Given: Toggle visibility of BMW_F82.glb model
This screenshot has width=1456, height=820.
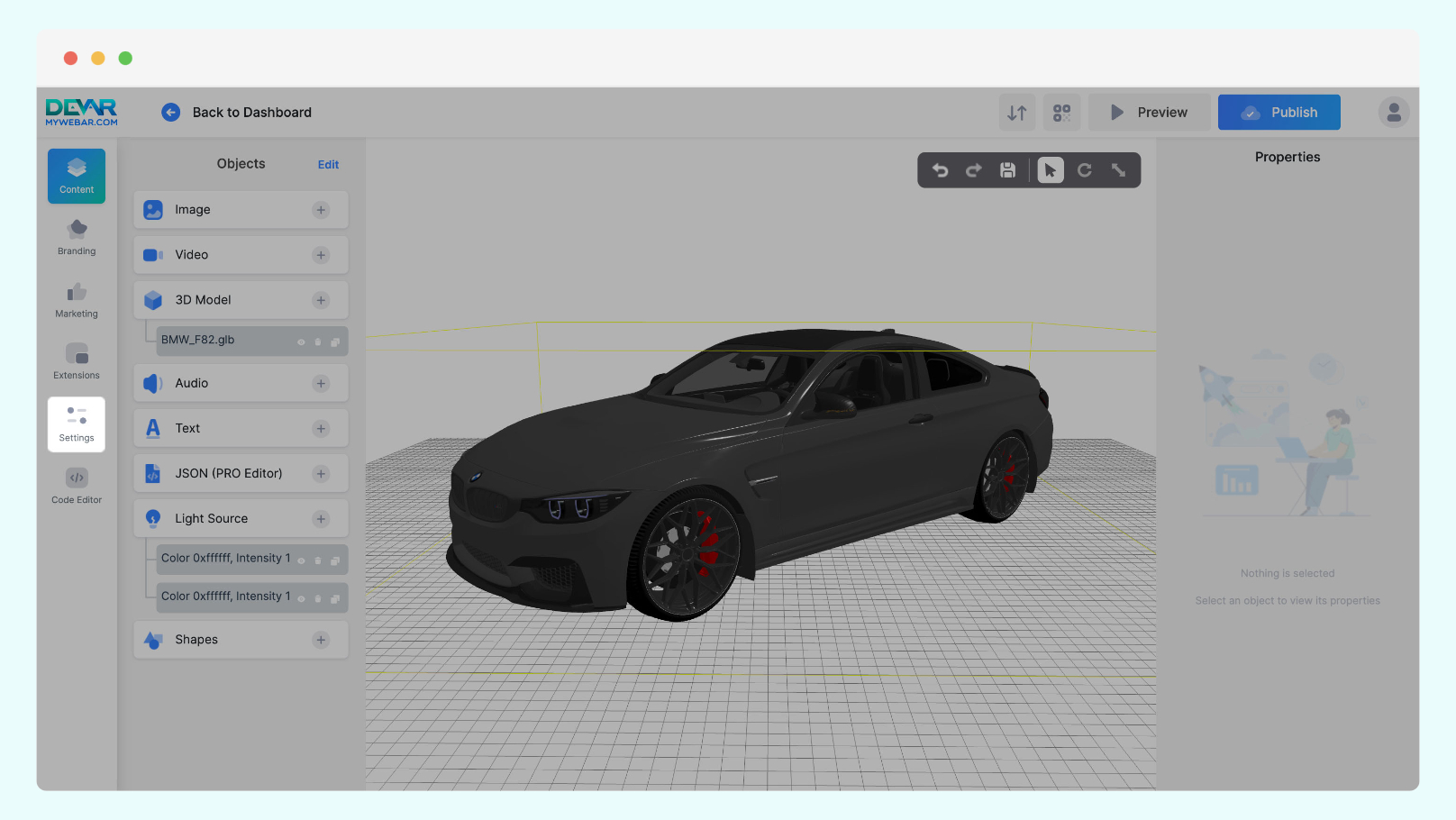Looking at the screenshot, I should pyautogui.click(x=301, y=342).
